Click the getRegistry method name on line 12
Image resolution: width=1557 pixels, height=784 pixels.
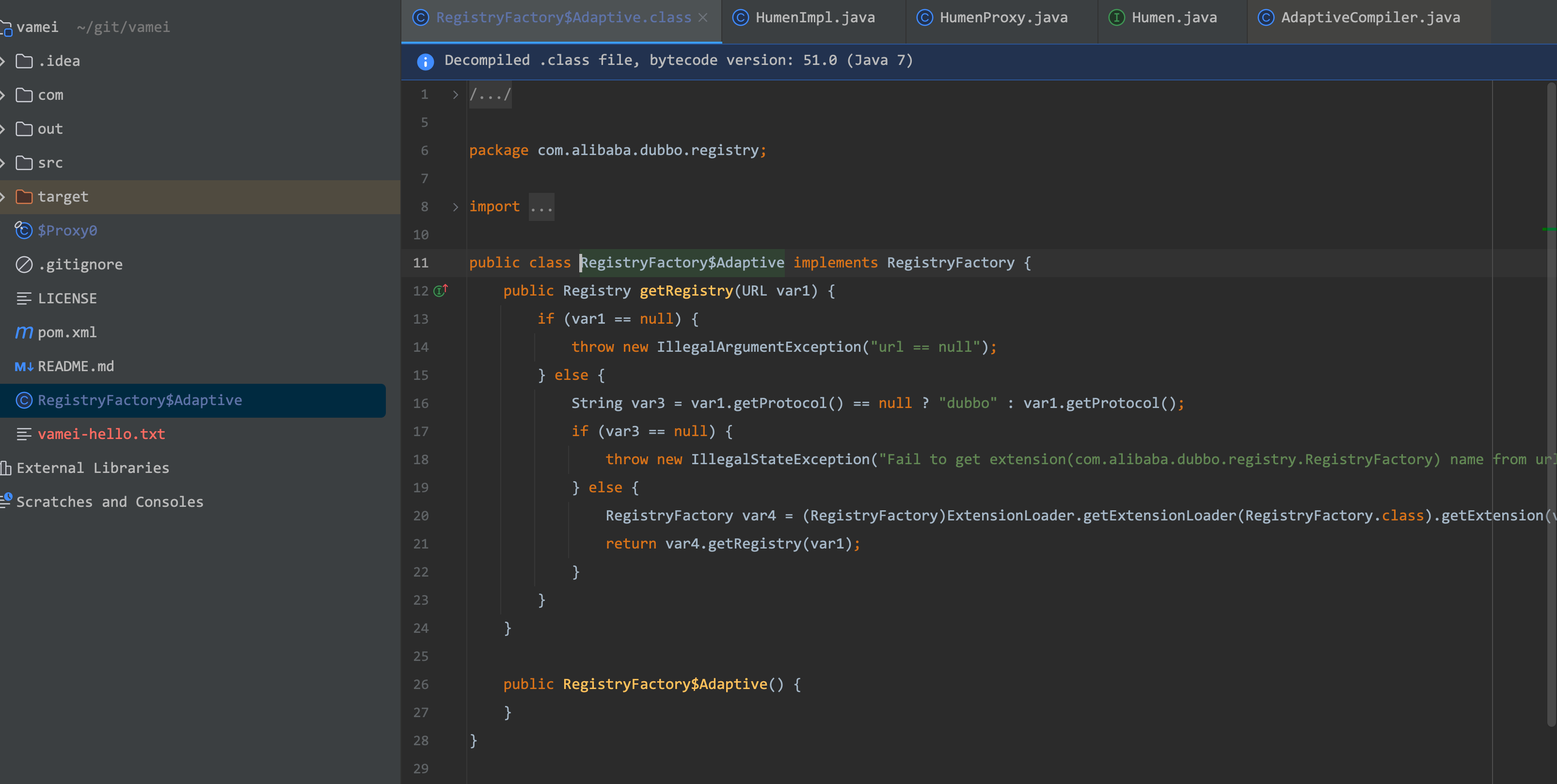[686, 291]
